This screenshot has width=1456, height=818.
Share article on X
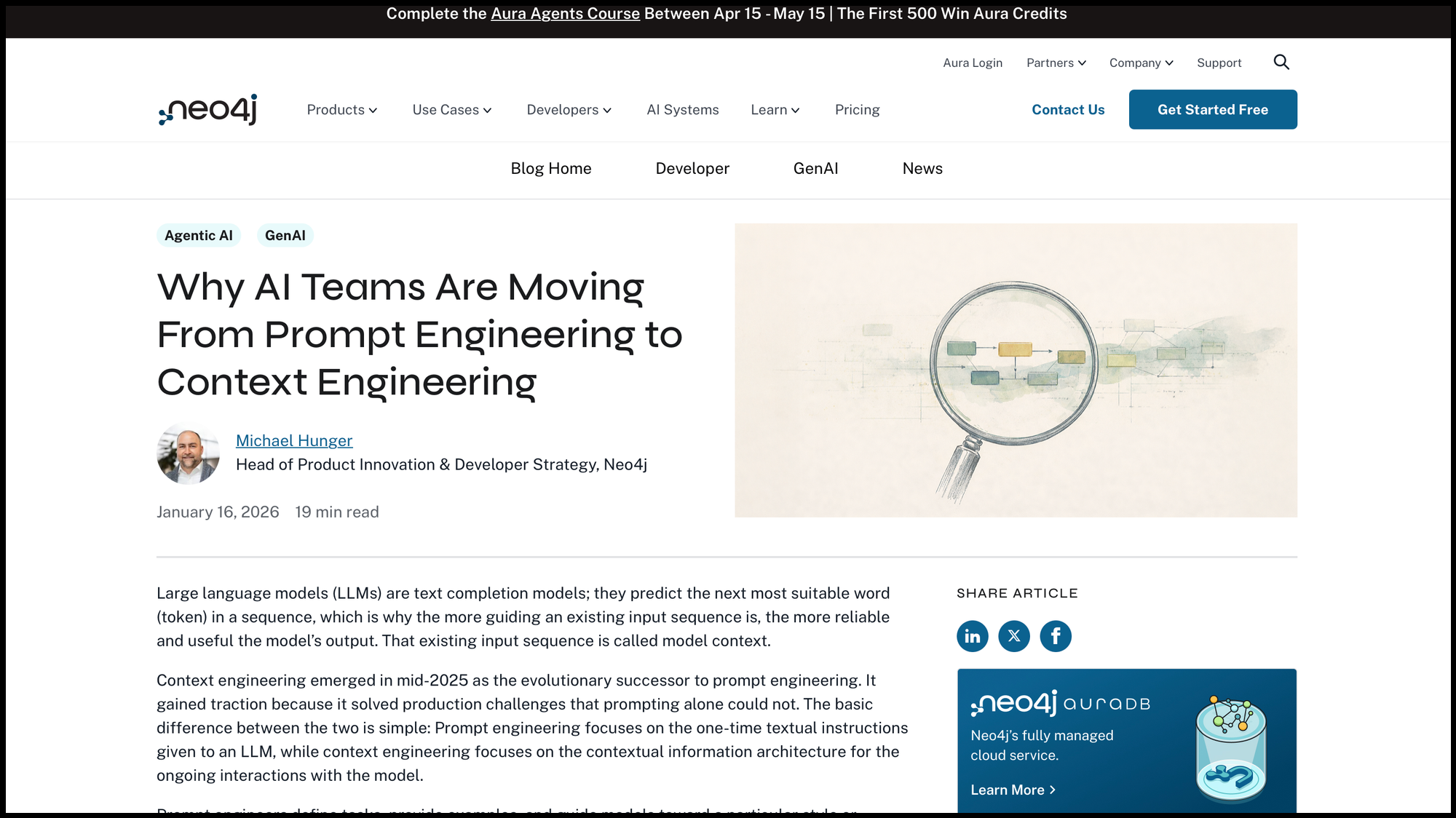click(x=1013, y=636)
